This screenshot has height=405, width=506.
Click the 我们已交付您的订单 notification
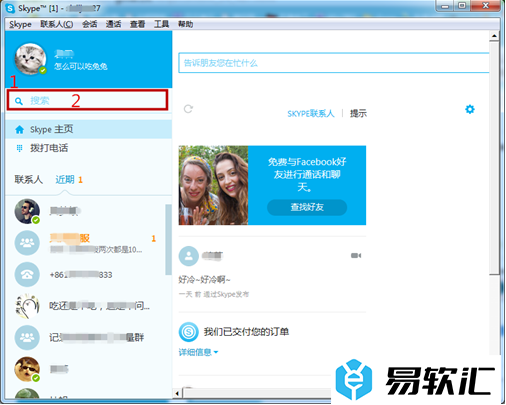point(246,332)
